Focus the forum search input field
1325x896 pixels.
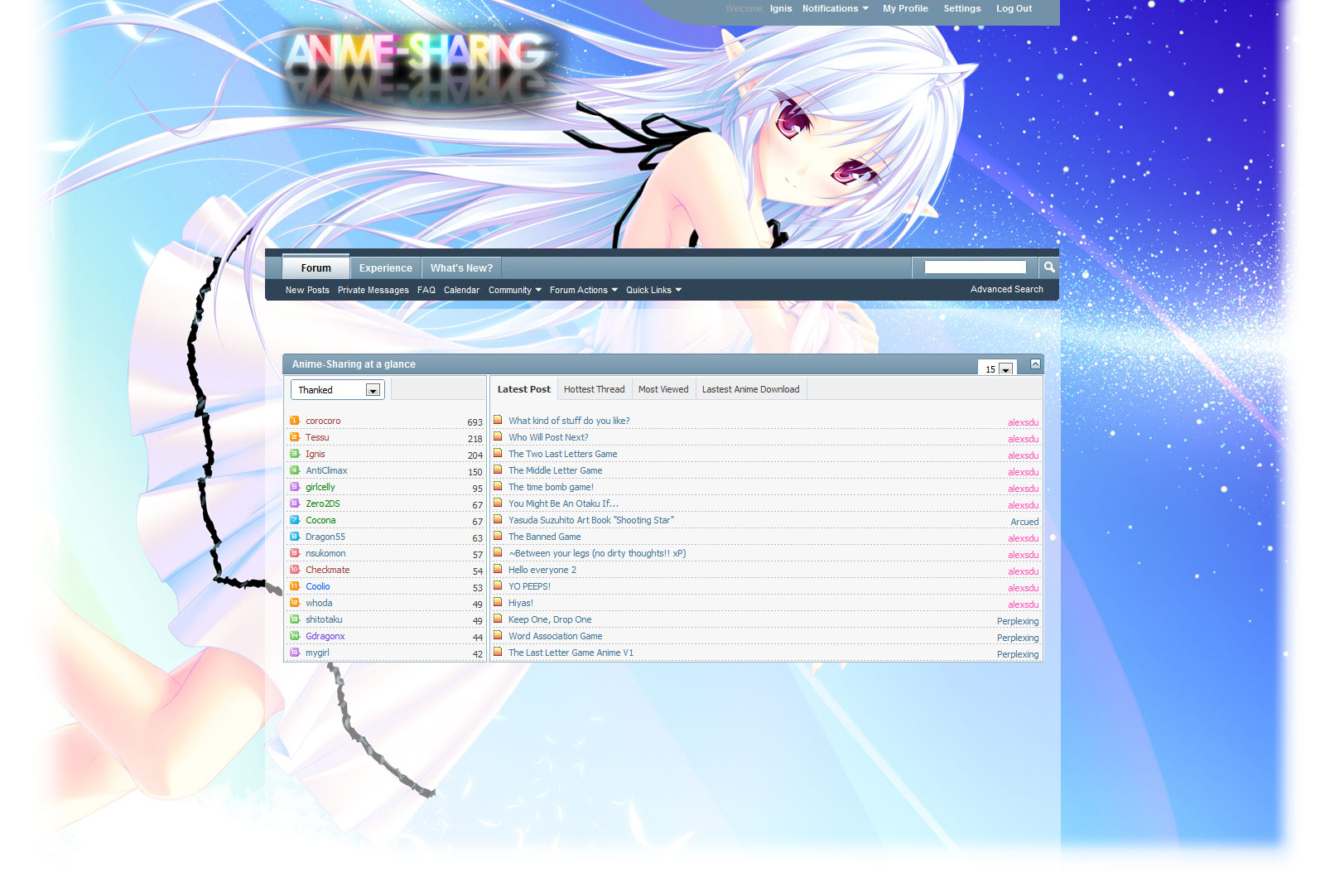pyautogui.click(x=975, y=267)
